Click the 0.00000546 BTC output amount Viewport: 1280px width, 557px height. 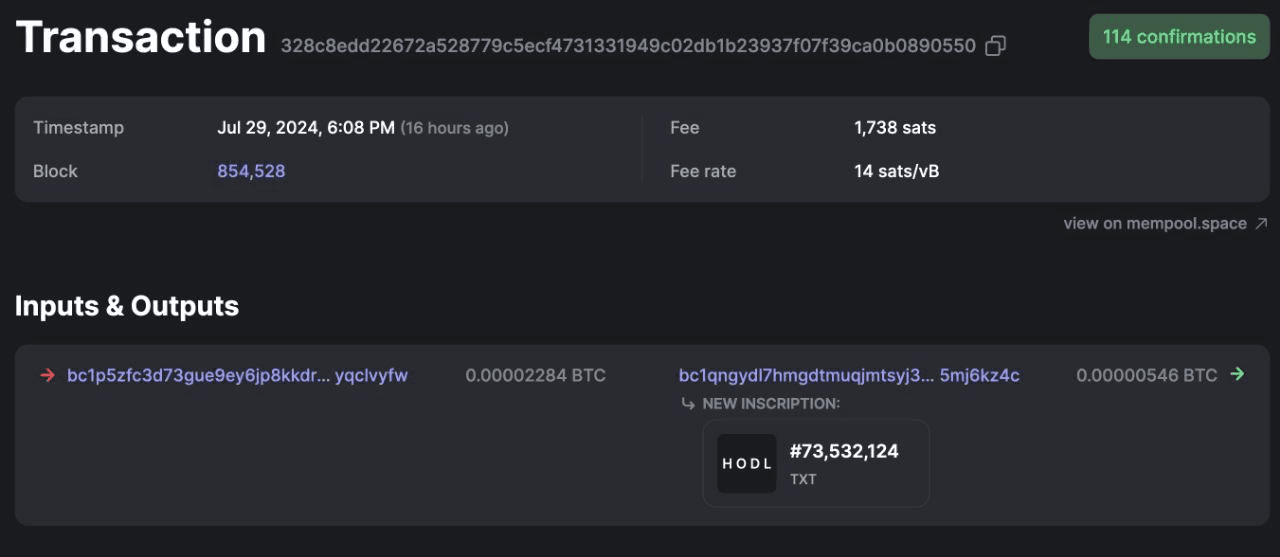1146,376
